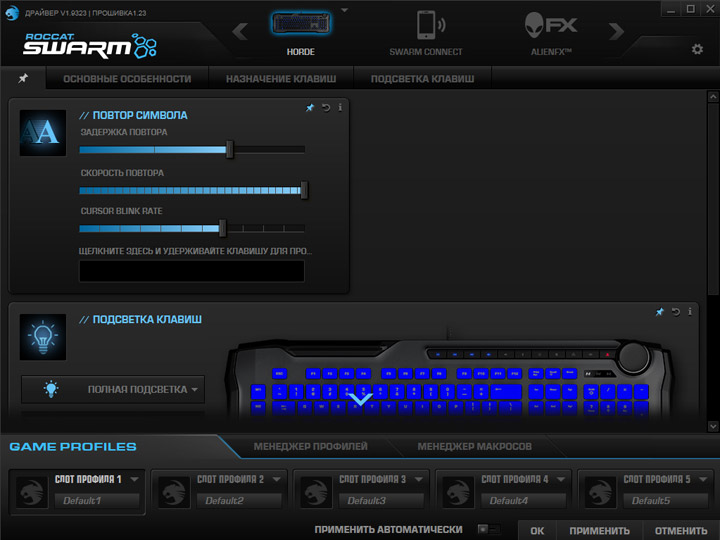Expand the Слот профиля 2 dropdown arrow
The width and height of the screenshot is (720, 540).
coord(276,479)
